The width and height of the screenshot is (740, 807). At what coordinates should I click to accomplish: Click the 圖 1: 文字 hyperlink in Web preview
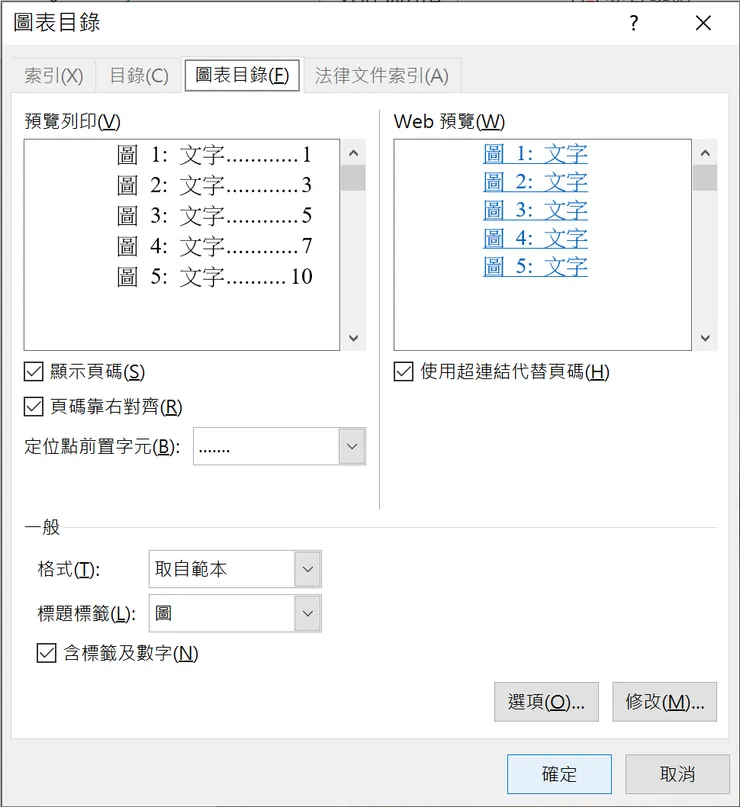pos(535,153)
